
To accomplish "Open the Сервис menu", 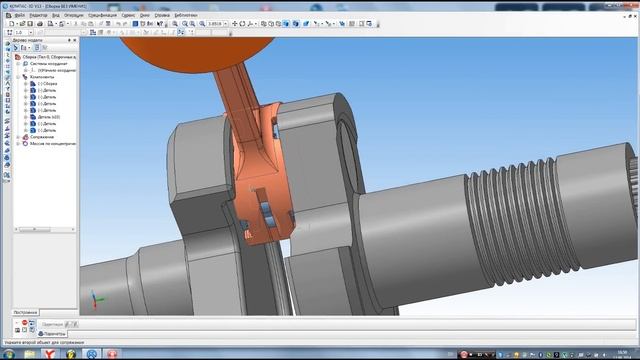I will (x=128, y=15).
